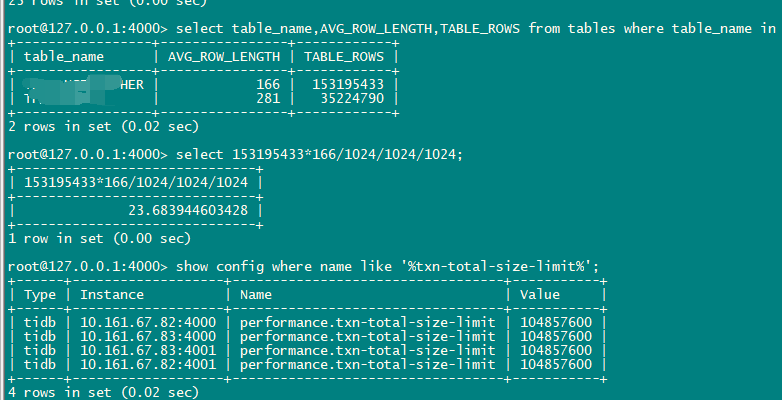This screenshot has width=782, height=400.
Task: Click the table_name column header
Action: tap(64, 56)
